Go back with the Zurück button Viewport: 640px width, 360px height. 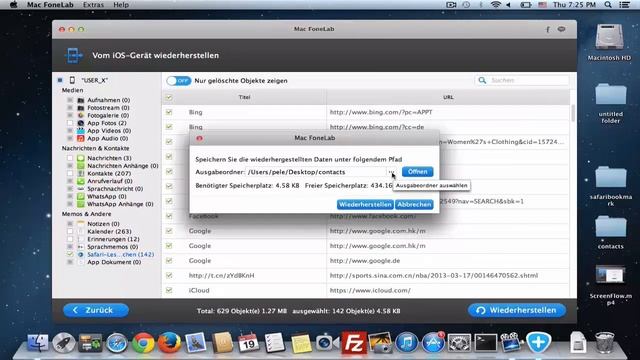96,310
